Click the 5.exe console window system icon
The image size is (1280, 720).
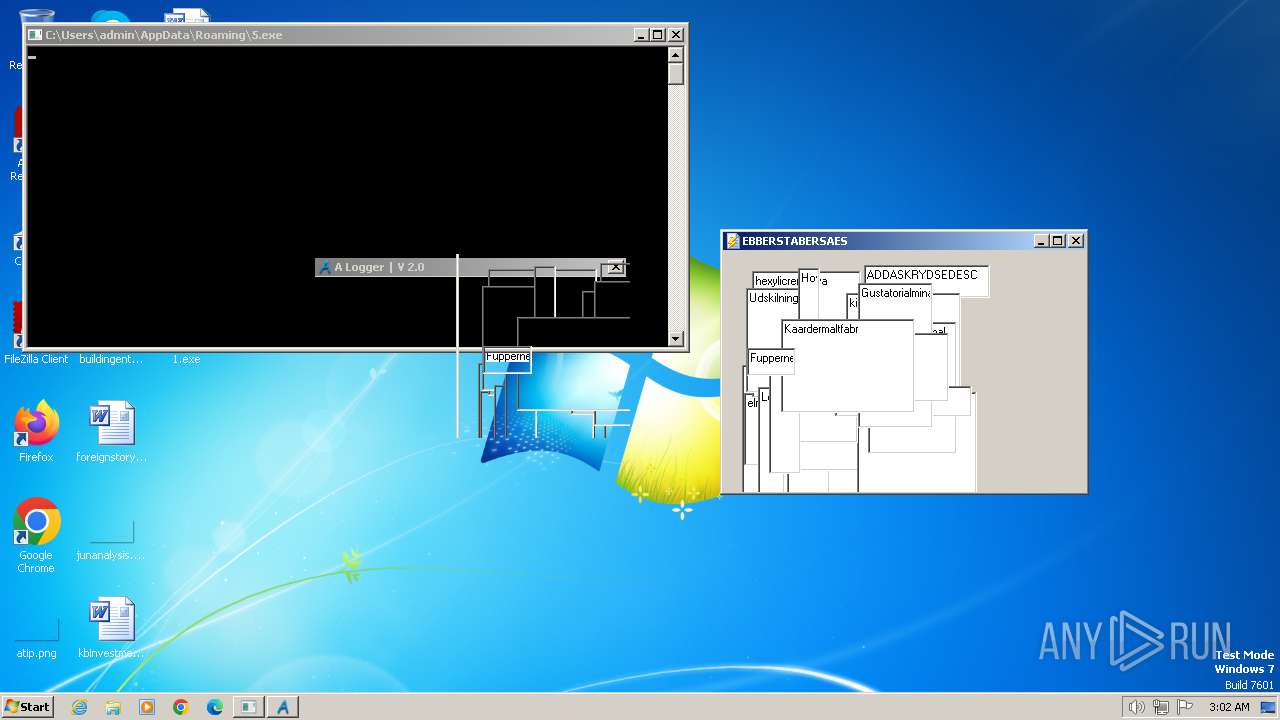point(35,35)
